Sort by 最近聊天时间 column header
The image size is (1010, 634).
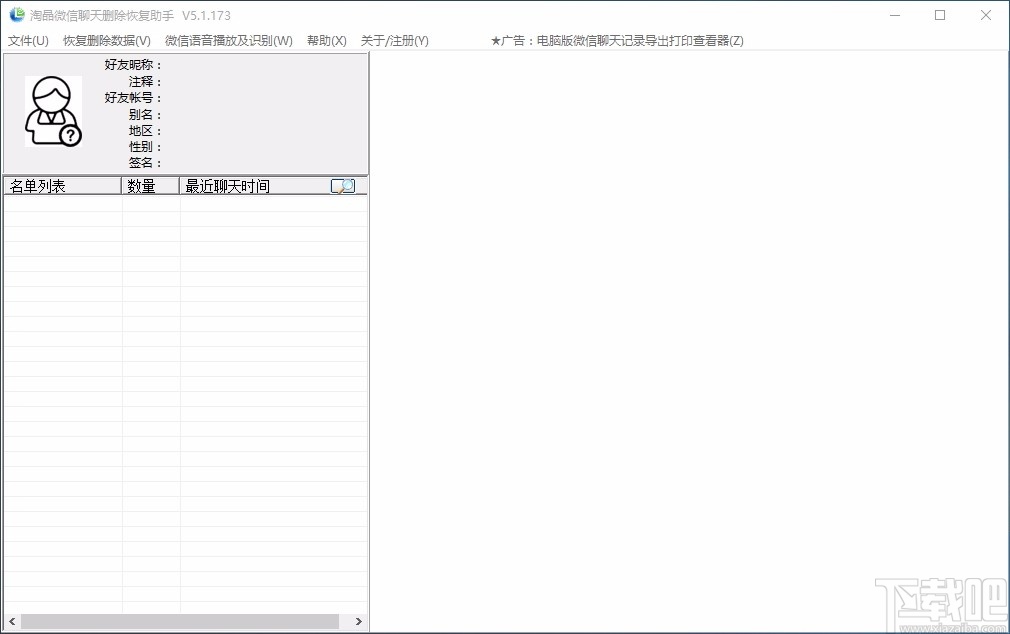(273, 186)
